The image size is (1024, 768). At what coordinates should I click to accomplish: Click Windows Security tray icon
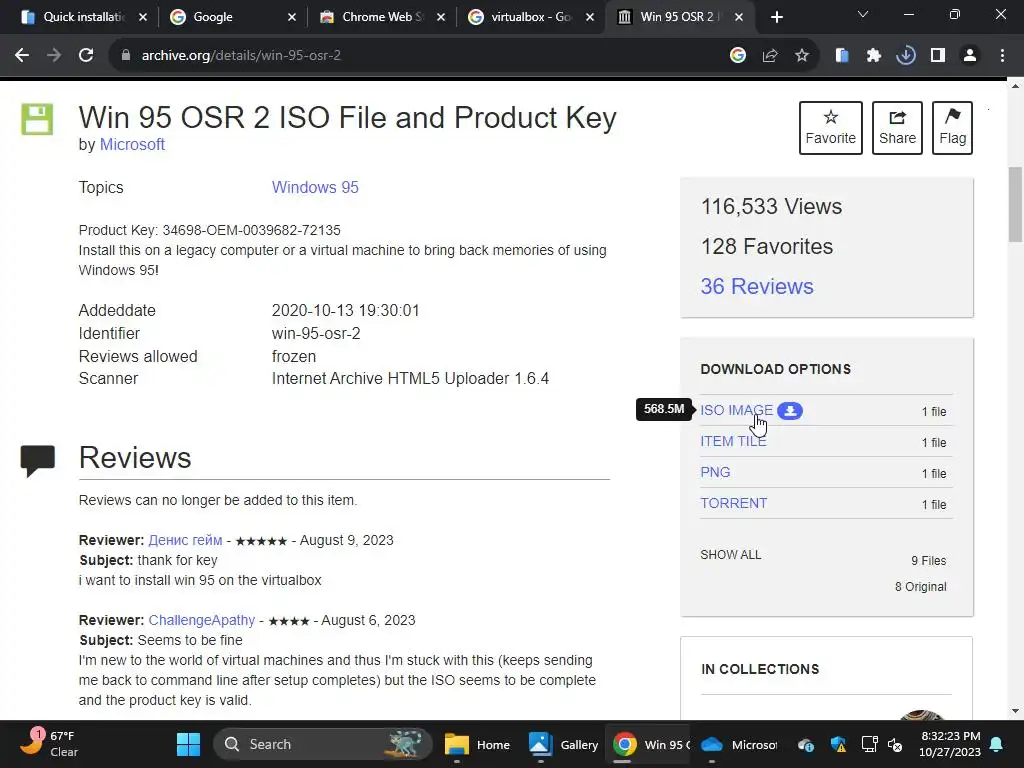click(x=839, y=744)
